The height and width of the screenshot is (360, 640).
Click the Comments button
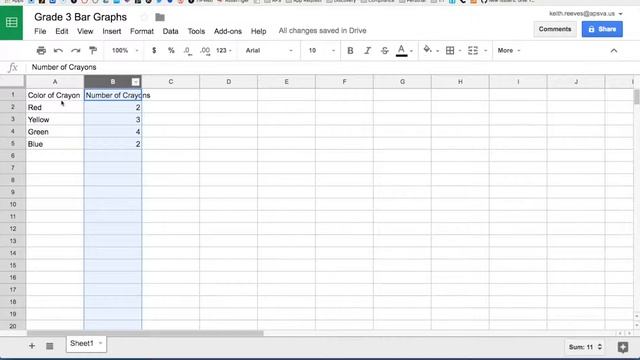click(555, 29)
